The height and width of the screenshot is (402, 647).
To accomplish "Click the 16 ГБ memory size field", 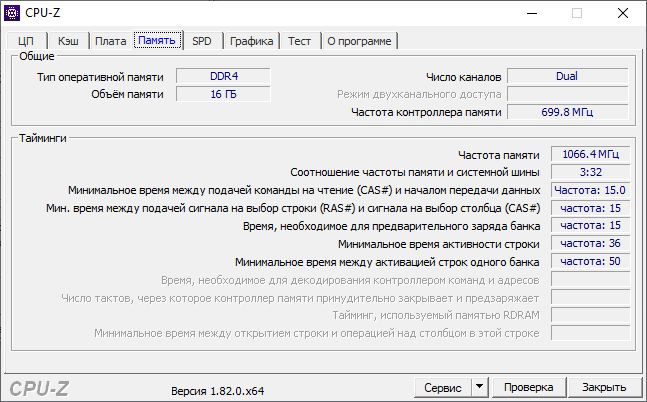I will [x=223, y=94].
